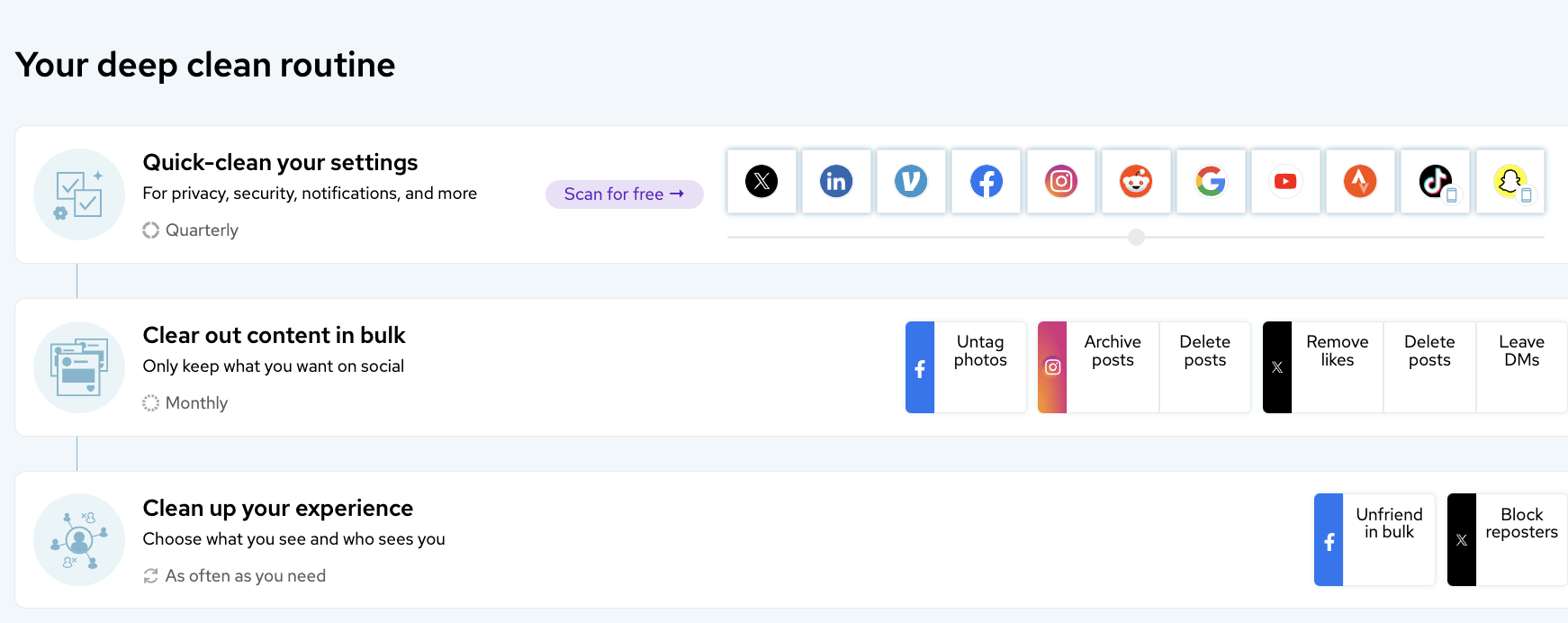Select the YouTube platform icon
This screenshot has width=1568, height=623.
click(x=1285, y=182)
